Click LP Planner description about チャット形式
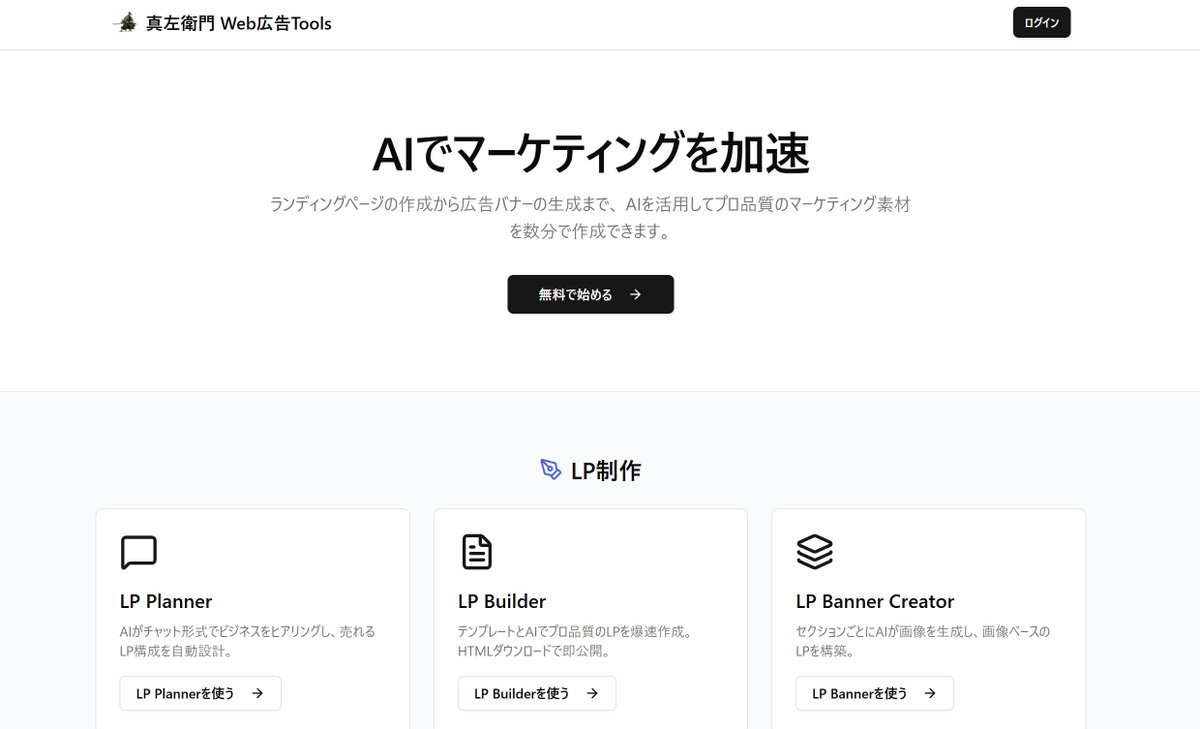This screenshot has width=1200, height=729. coord(247,641)
